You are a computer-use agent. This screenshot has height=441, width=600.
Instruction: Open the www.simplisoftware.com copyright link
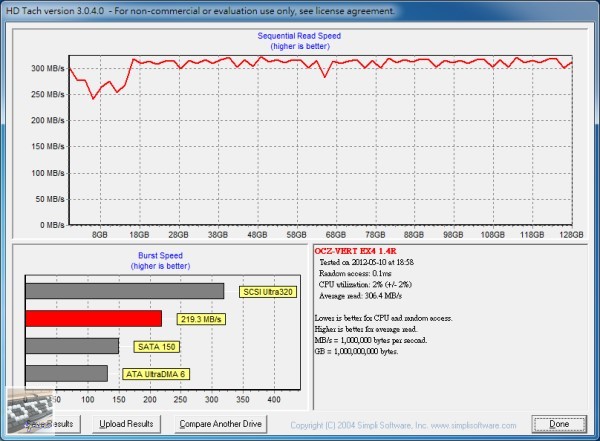tap(473, 425)
